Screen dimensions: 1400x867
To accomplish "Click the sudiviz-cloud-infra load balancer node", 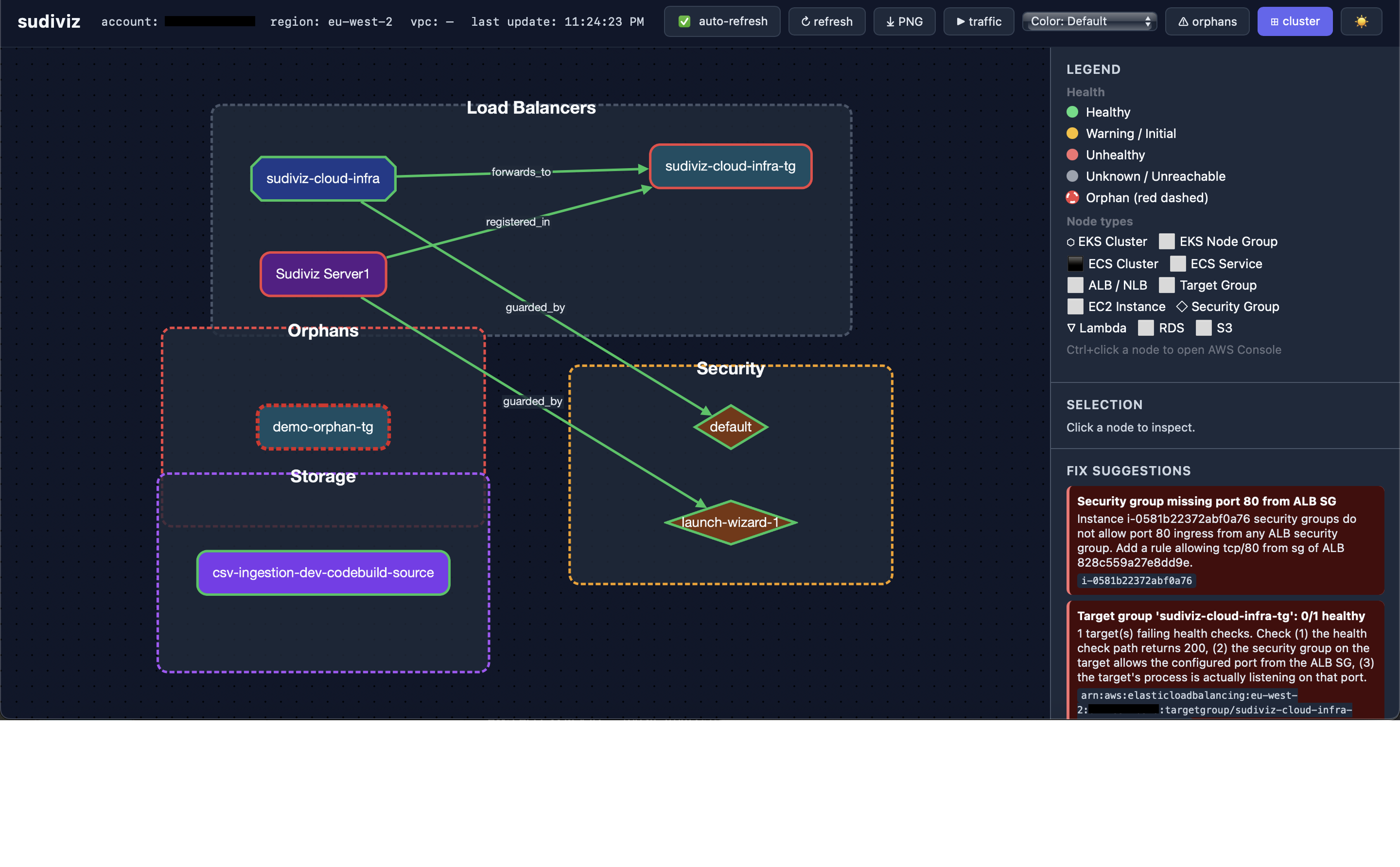I will click(323, 178).
